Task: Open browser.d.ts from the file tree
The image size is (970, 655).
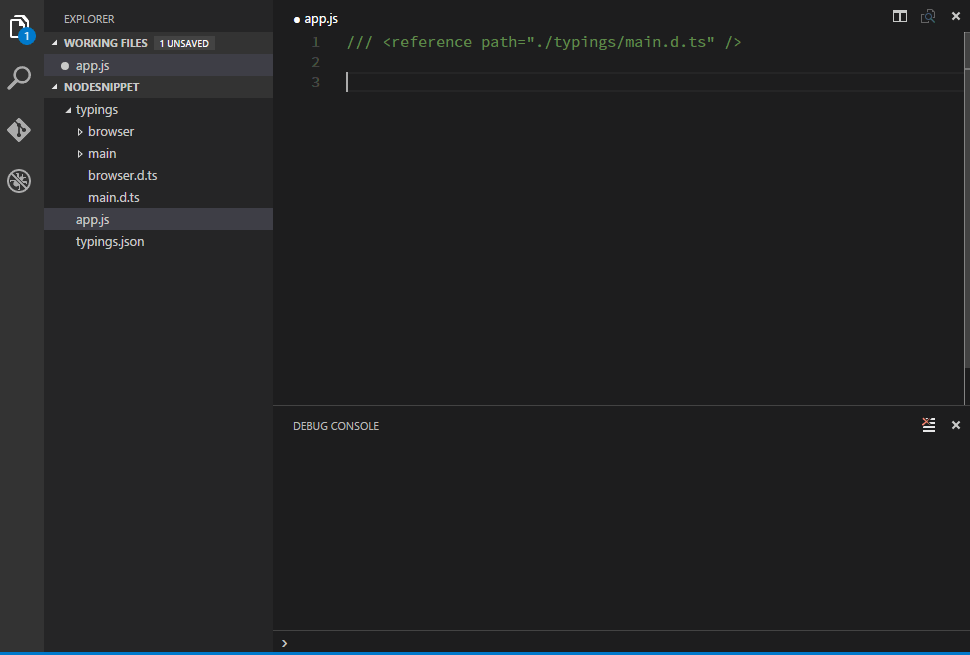Action: point(122,176)
